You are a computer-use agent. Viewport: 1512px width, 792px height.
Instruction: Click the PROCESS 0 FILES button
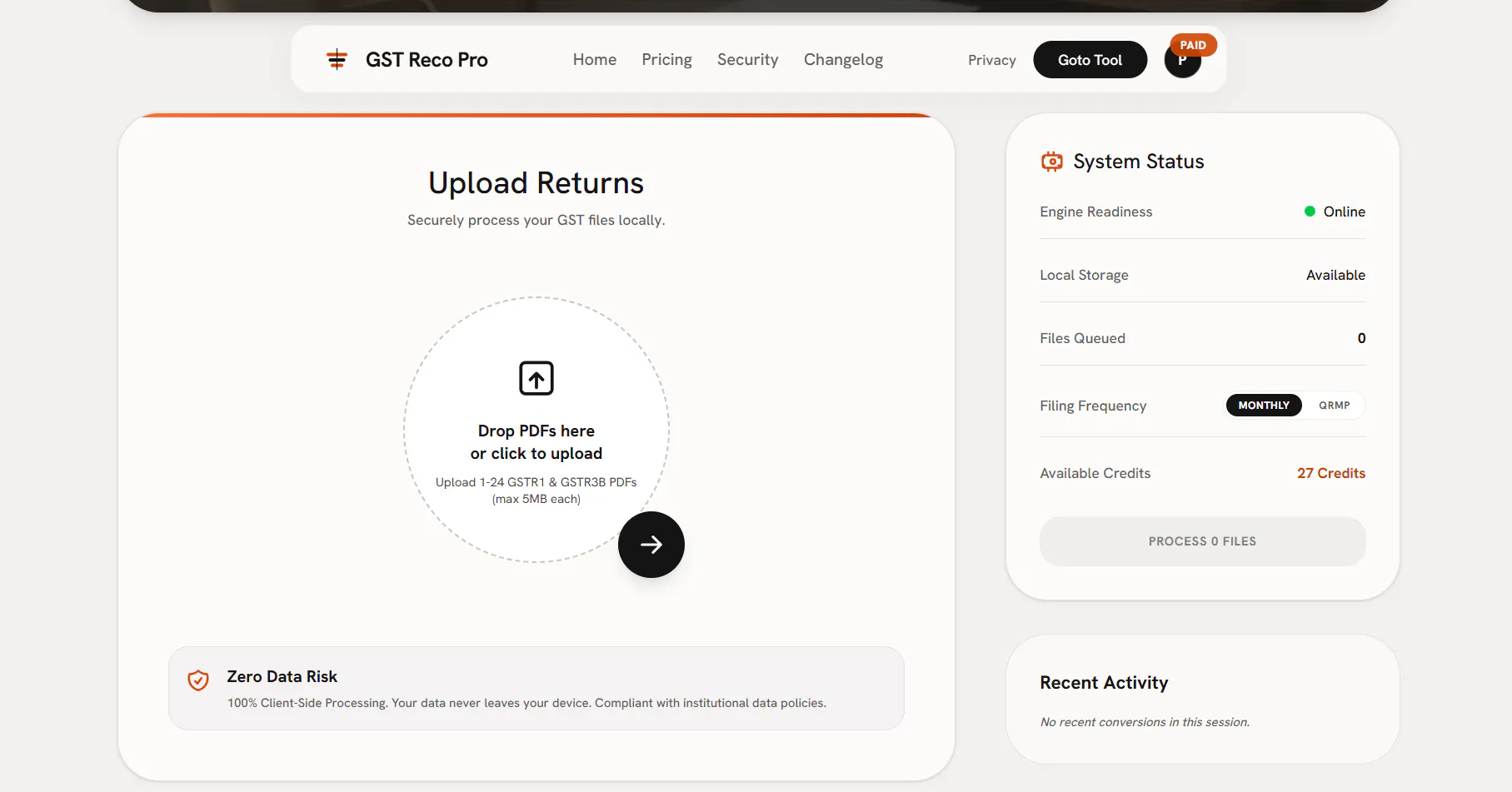[1202, 541]
